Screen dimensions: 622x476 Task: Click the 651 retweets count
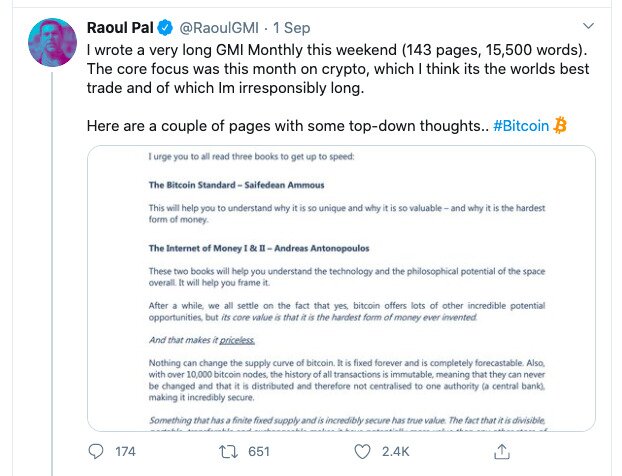point(259,451)
